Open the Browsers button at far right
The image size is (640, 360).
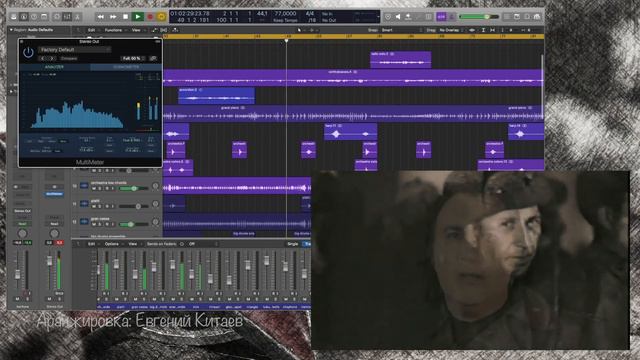tap(537, 17)
